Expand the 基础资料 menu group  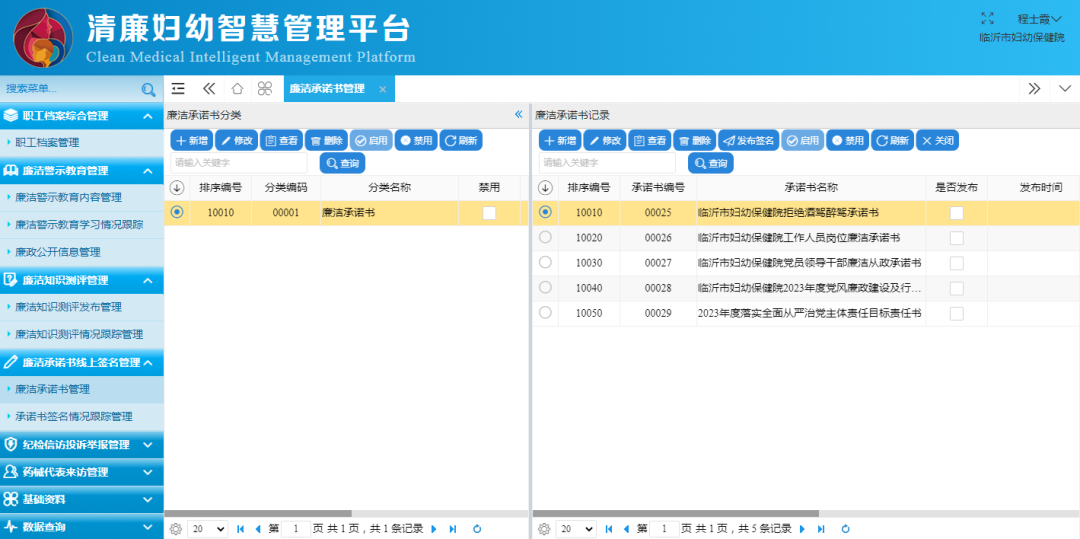tap(147, 499)
